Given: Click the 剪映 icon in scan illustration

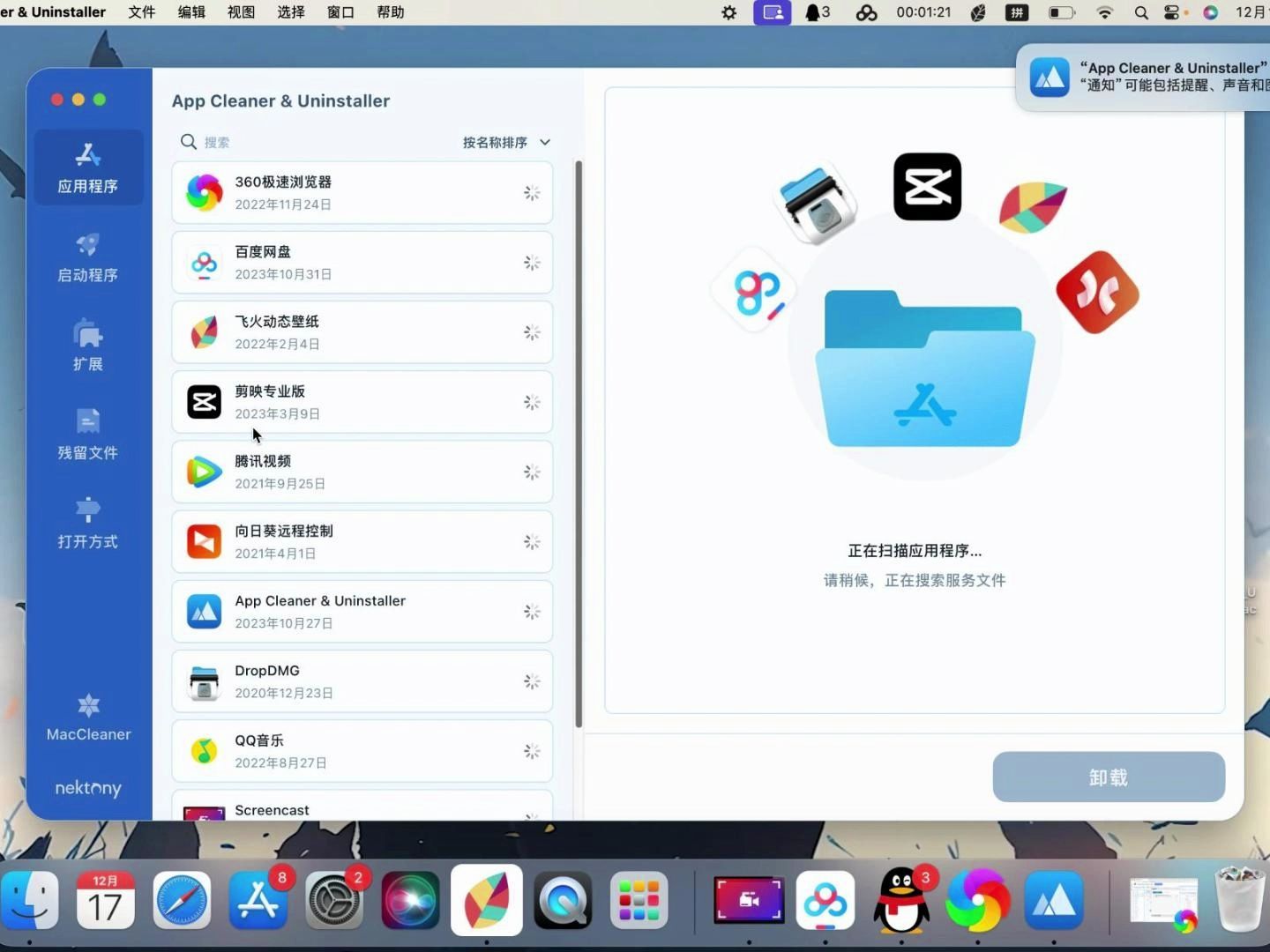Looking at the screenshot, I should click(927, 187).
